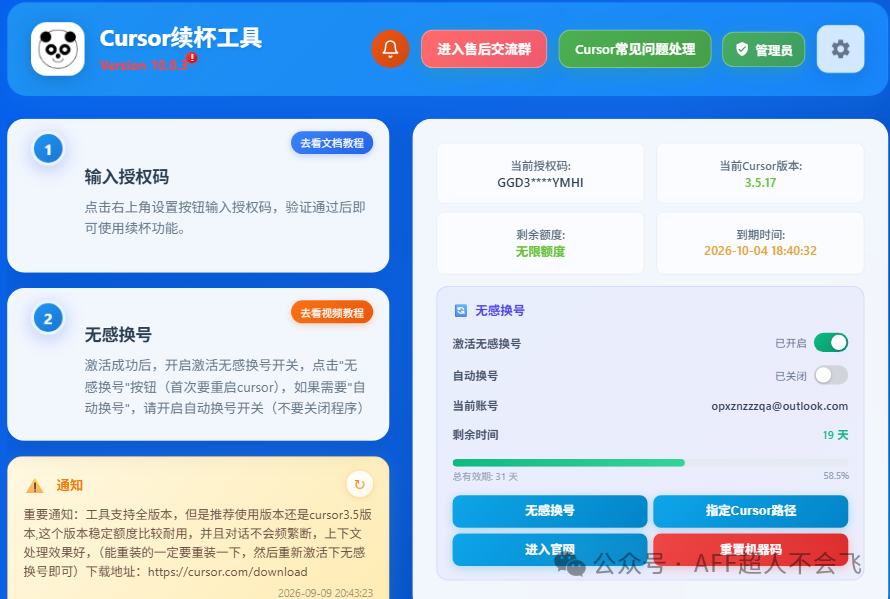
Task: Click the Version 10.0.3 text
Action: click(143, 65)
